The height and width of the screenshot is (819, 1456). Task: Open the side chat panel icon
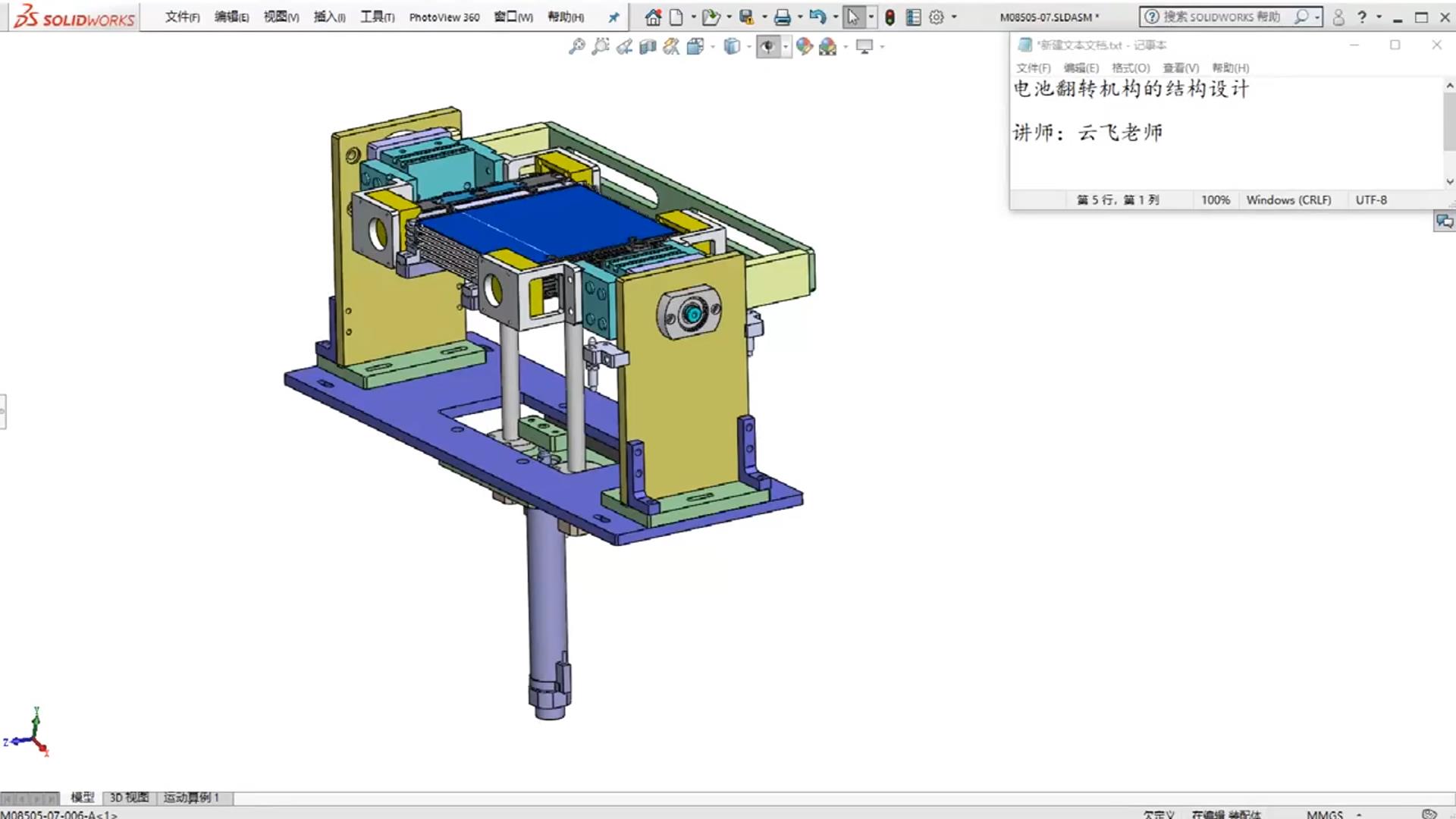1444,221
